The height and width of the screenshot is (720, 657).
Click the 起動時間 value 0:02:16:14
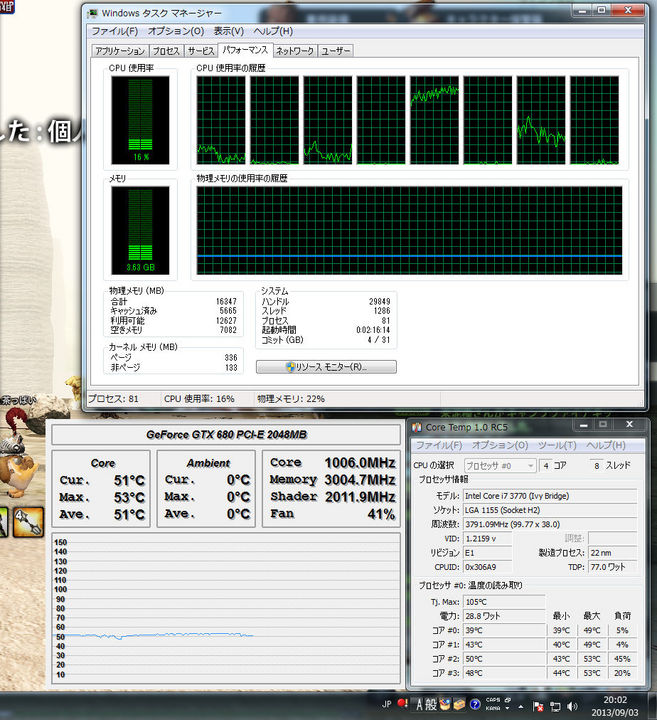pyautogui.click(x=373, y=330)
